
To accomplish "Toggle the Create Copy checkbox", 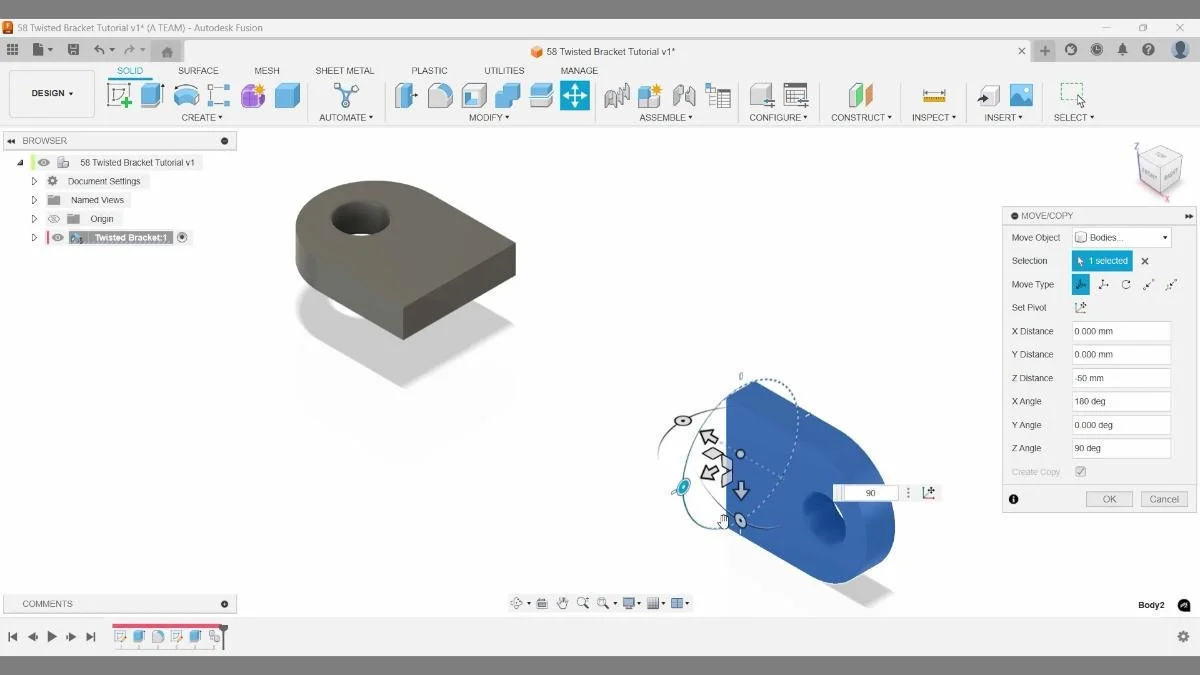I will (x=1080, y=472).
